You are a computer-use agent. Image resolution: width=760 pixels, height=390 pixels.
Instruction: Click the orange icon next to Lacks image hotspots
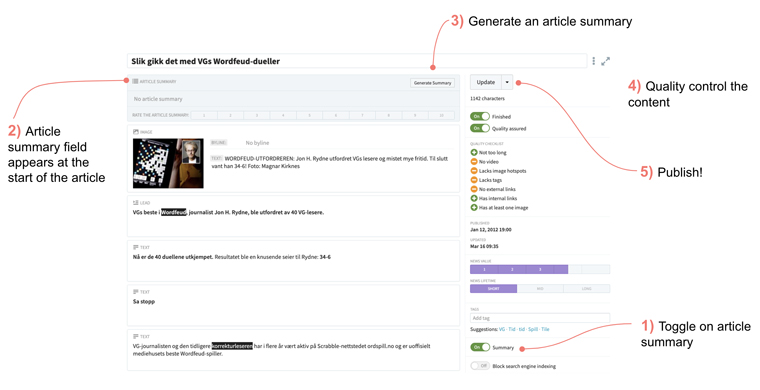474,171
